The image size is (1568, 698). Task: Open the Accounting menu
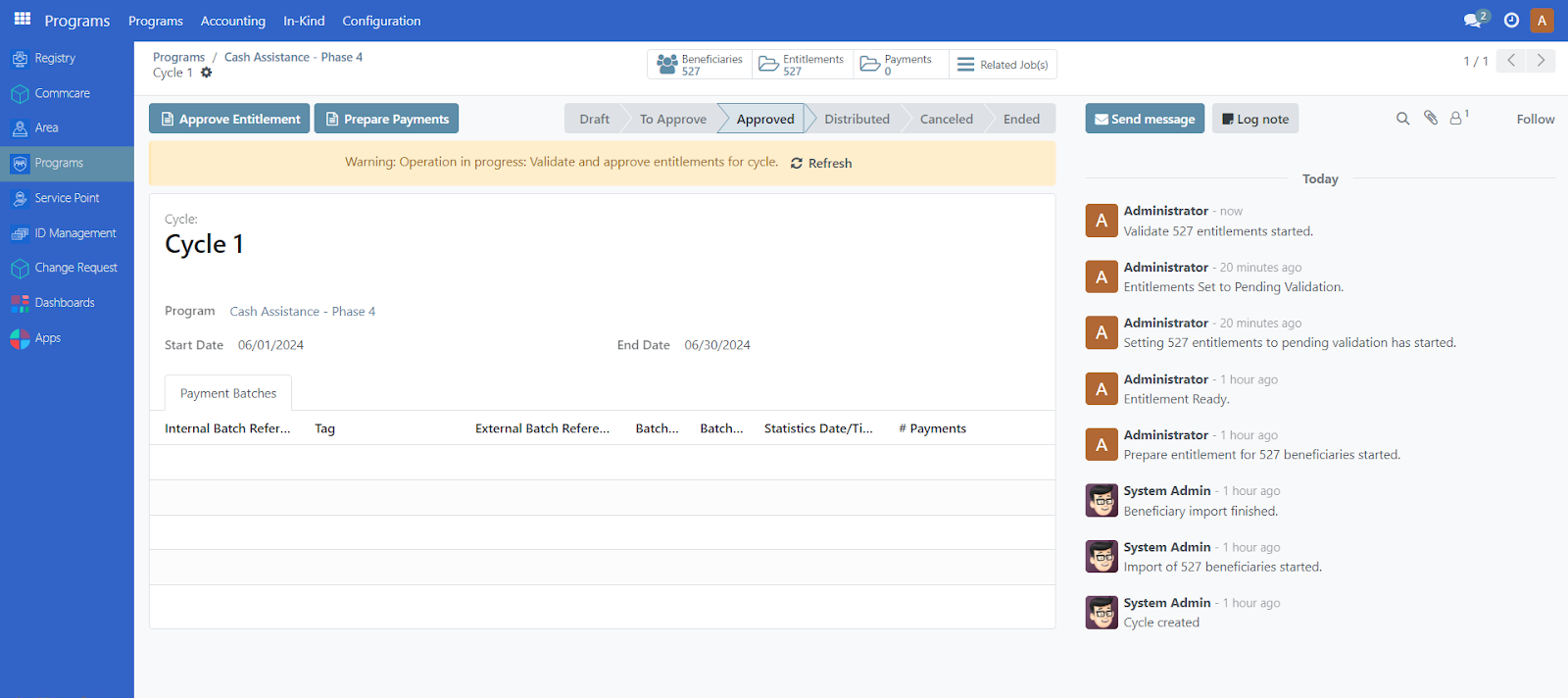click(x=232, y=21)
